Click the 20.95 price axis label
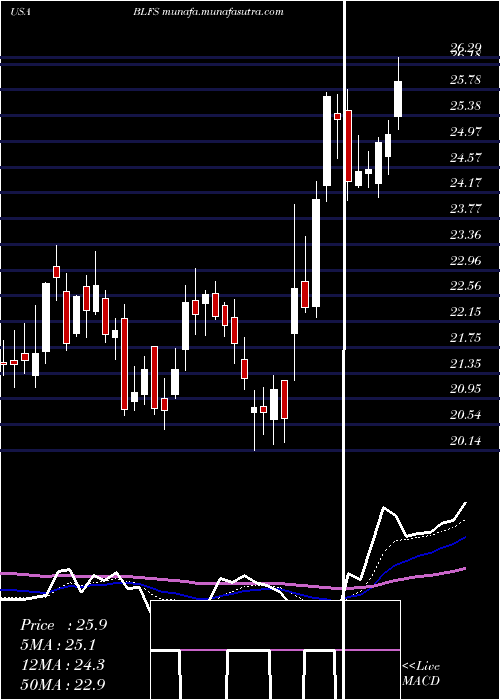The image size is (500, 700). point(466,389)
